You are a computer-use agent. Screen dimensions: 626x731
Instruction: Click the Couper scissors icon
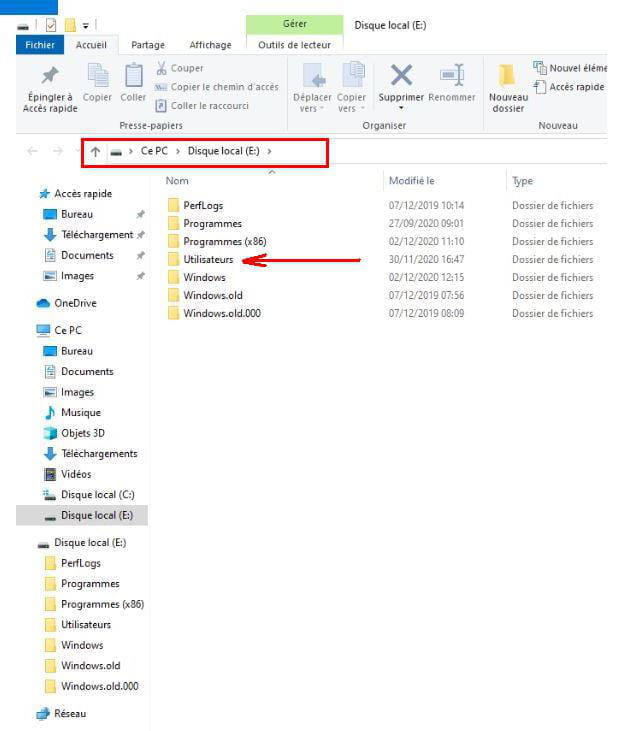pos(161,68)
